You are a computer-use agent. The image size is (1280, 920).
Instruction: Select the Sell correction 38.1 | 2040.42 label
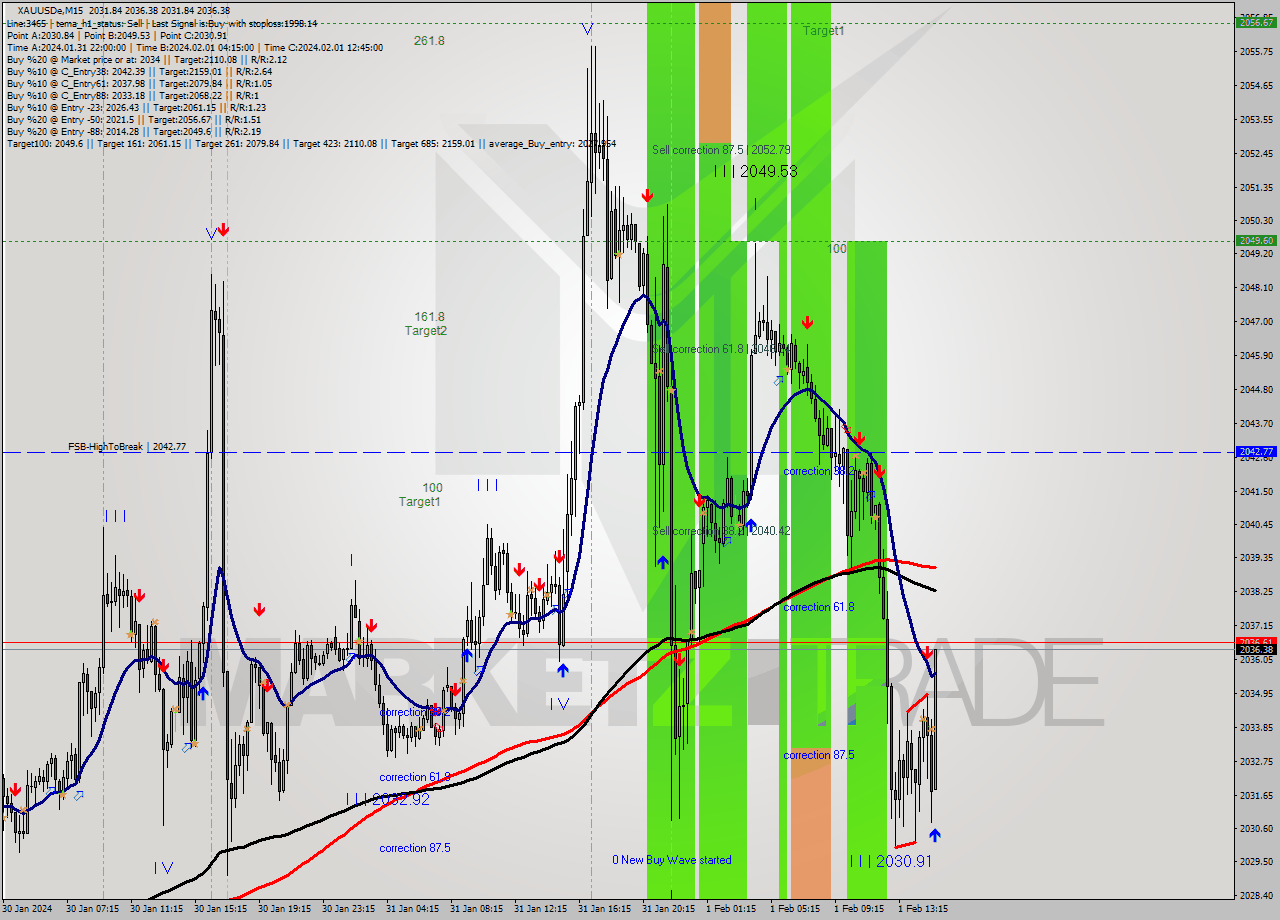point(721,531)
